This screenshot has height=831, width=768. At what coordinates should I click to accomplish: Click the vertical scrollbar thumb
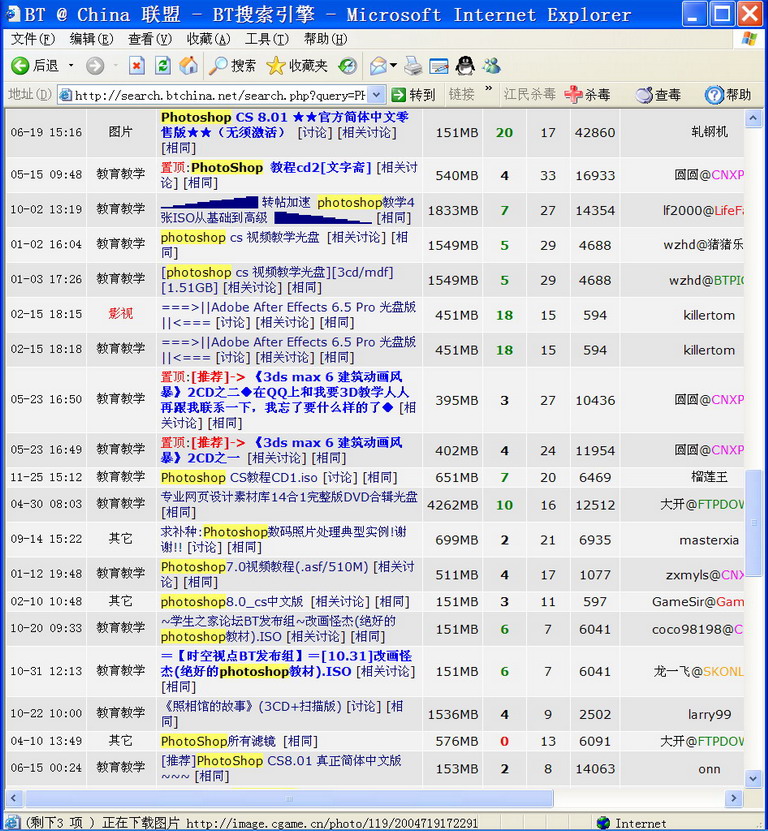click(x=753, y=523)
